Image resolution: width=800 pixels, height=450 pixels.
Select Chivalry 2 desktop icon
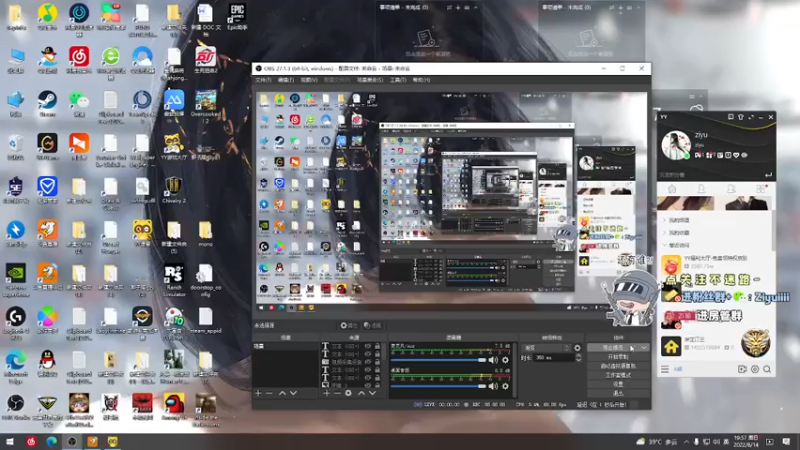coord(173,190)
